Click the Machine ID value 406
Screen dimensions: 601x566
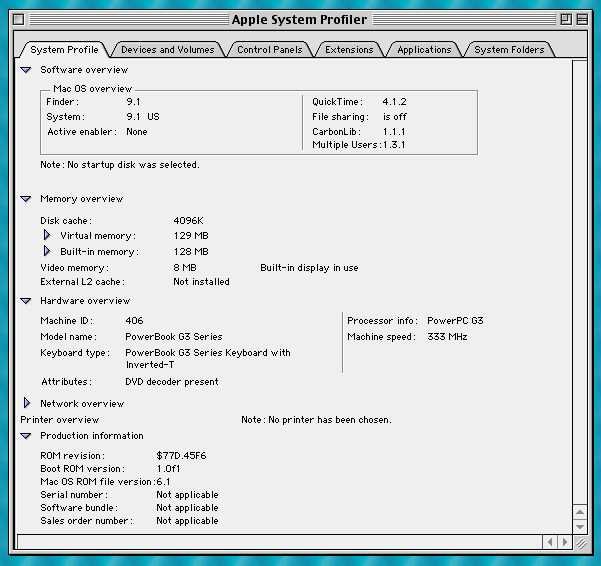tap(134, 320)
